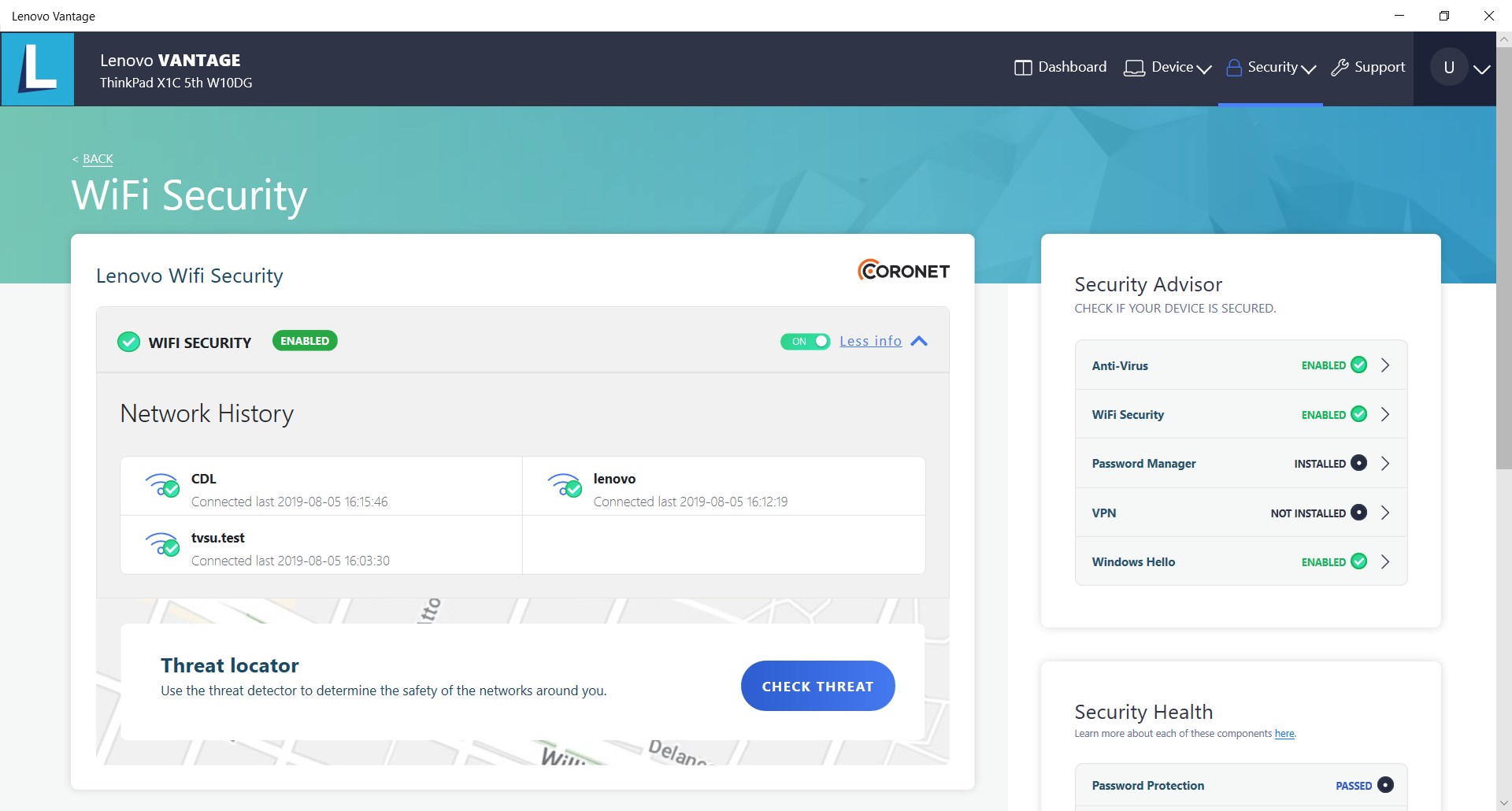Open the user account dropdown arrow
The height and width of the screenshot is (811, 1512).
click(1482, 69)
